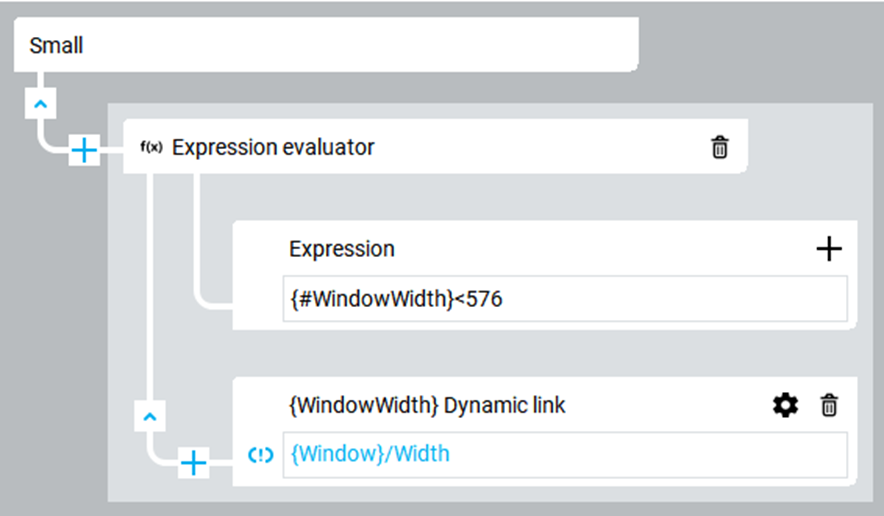
Task: Delete the {WindowWidth} Dynamic link entry
Action: [x=829, y=405]
